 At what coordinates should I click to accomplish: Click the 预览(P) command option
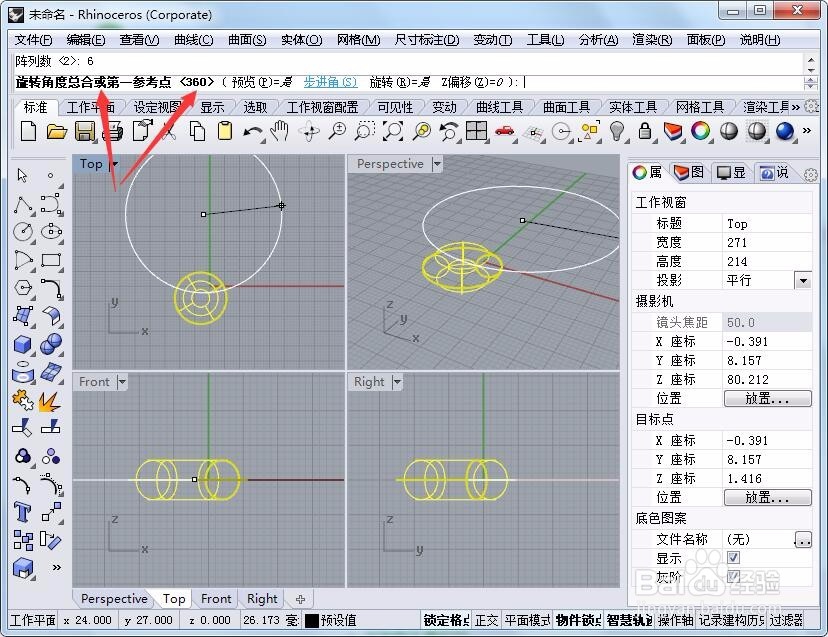[x=262, y=82]
